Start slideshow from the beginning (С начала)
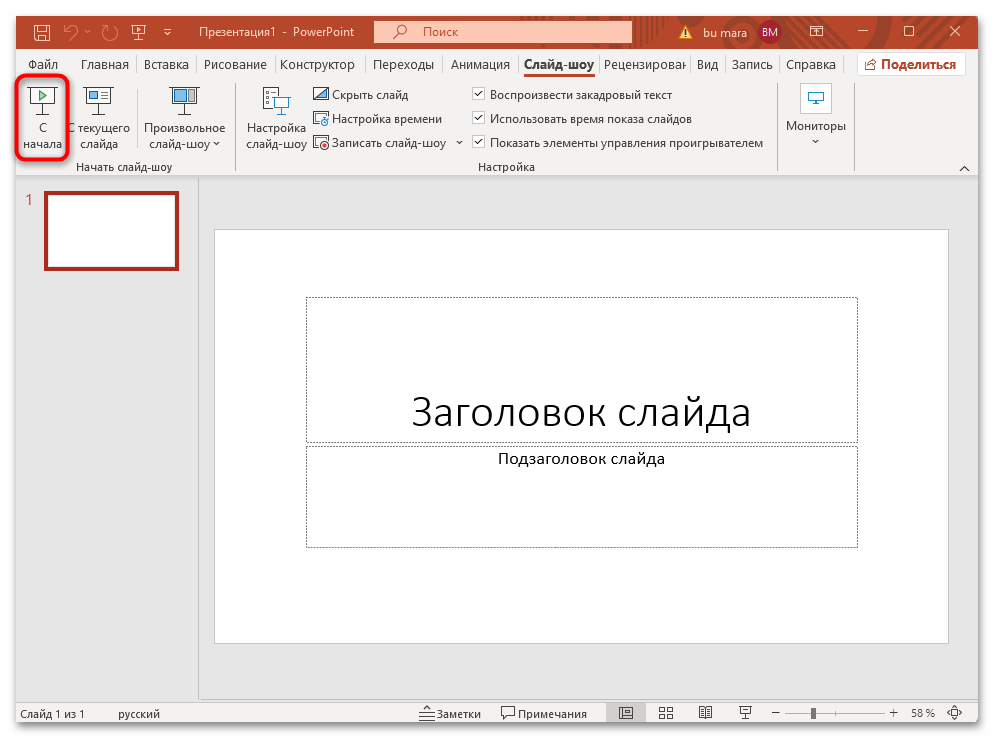The height and width of the screenshot is (738, 994). click(x=42, y=117)
